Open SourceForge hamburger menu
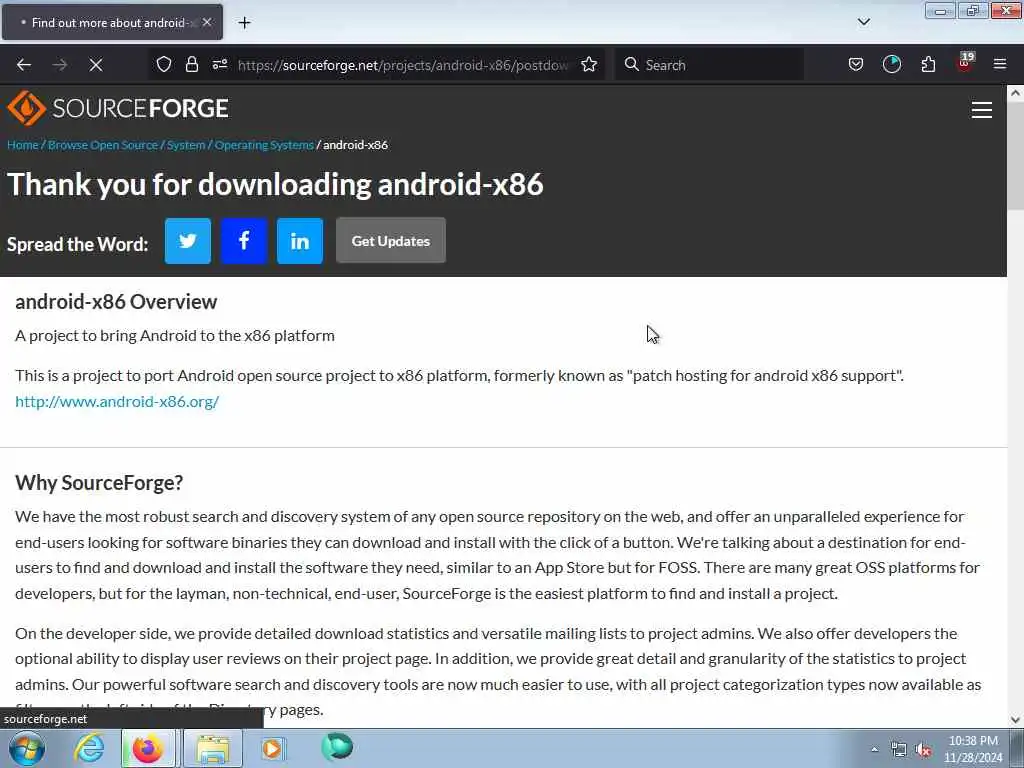1024x768 pixels. tap(982, 110)
